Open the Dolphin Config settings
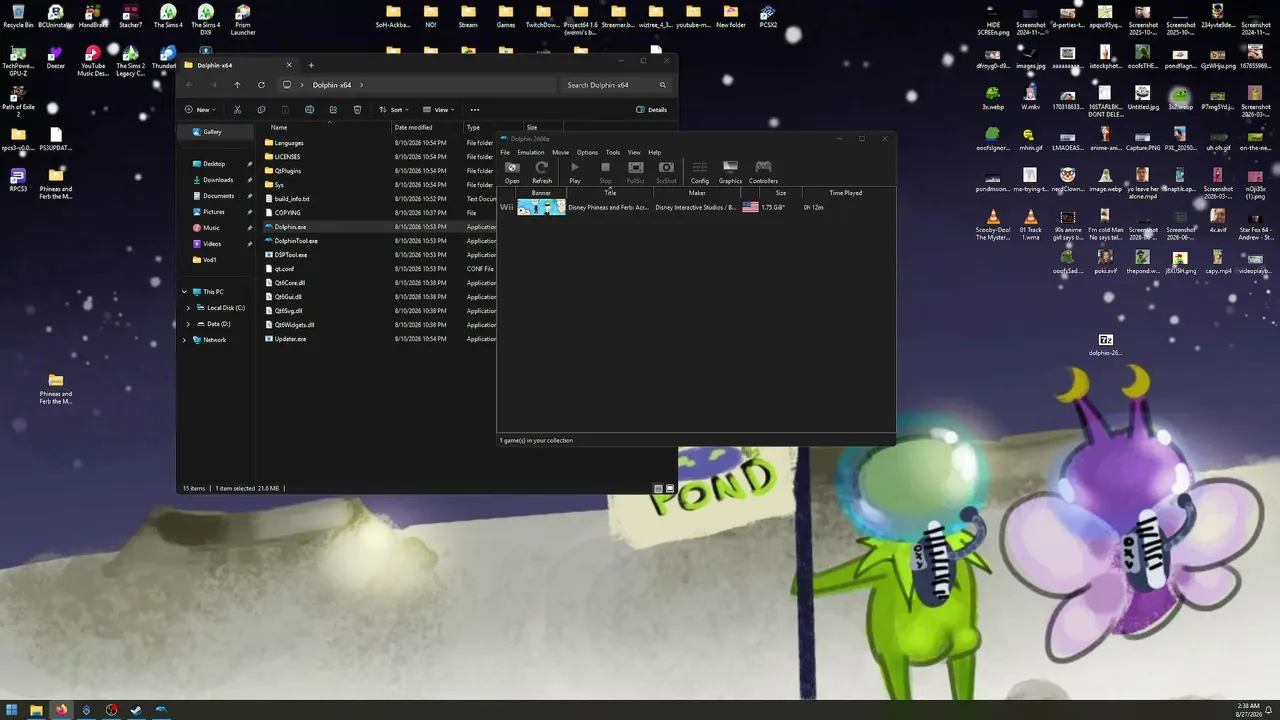This screenshot has height=720, width=1280. [700, 172]
